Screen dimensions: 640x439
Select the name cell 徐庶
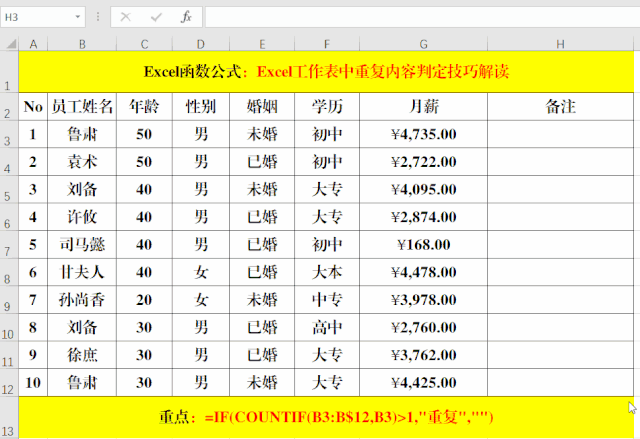pyautogui.click(x=82, y=355)
